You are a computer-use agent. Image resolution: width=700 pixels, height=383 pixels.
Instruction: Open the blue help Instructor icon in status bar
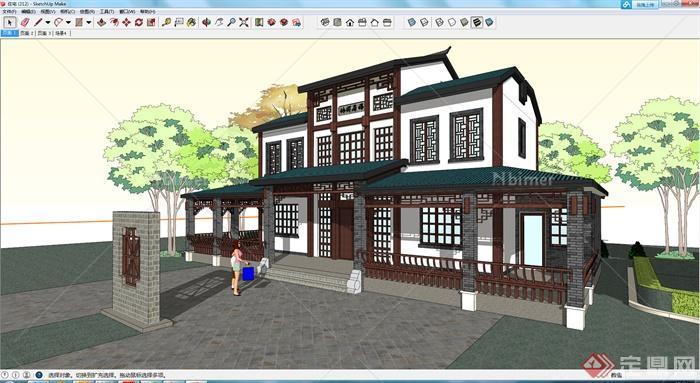point(39,375)
